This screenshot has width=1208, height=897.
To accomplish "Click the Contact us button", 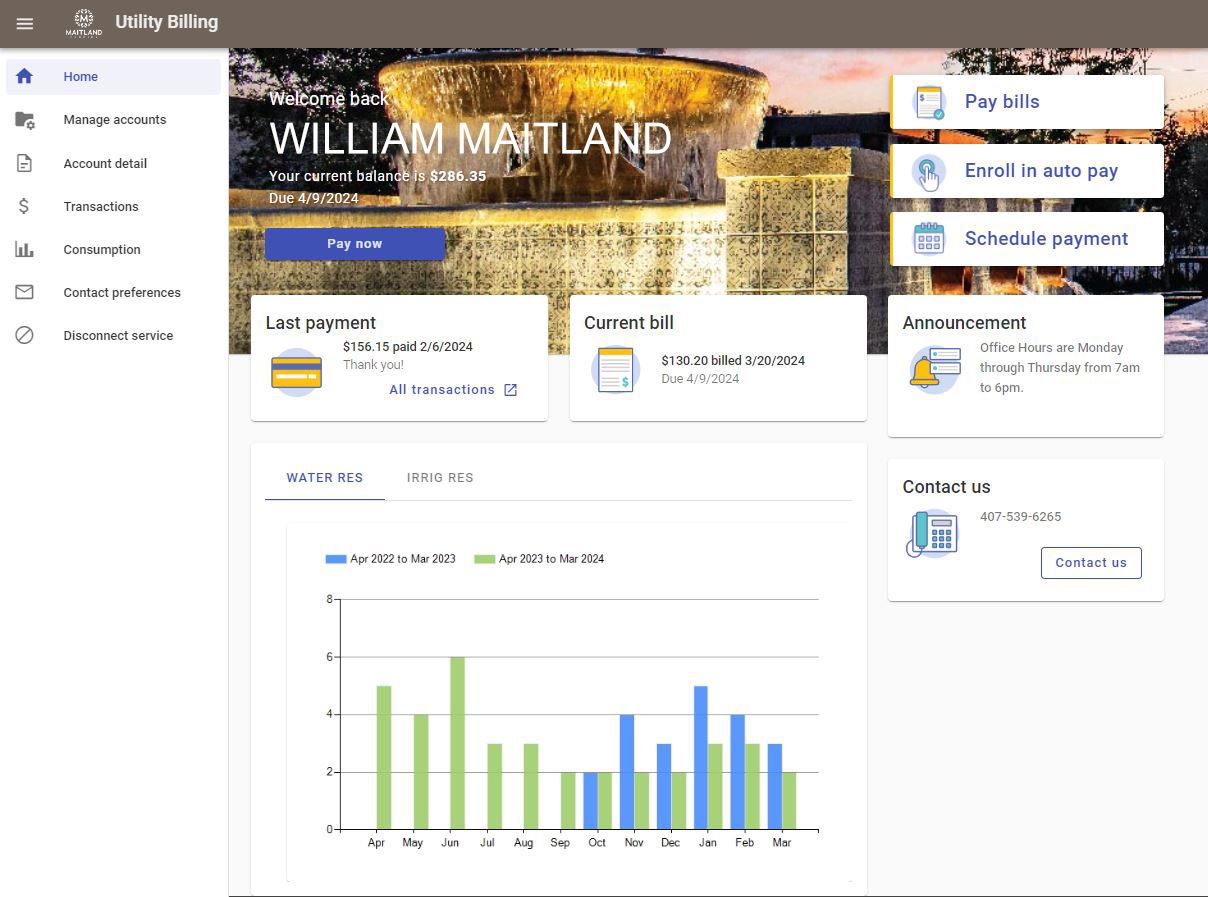I will coord(1091,562).
